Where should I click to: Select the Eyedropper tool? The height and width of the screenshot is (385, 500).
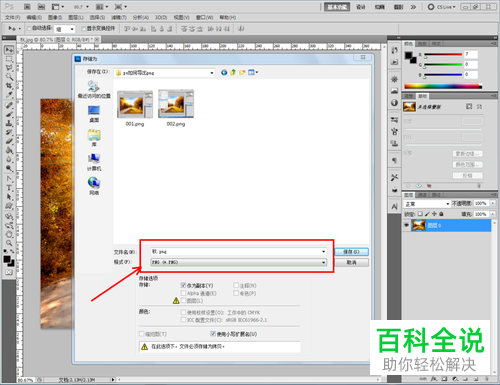[9, 95]
